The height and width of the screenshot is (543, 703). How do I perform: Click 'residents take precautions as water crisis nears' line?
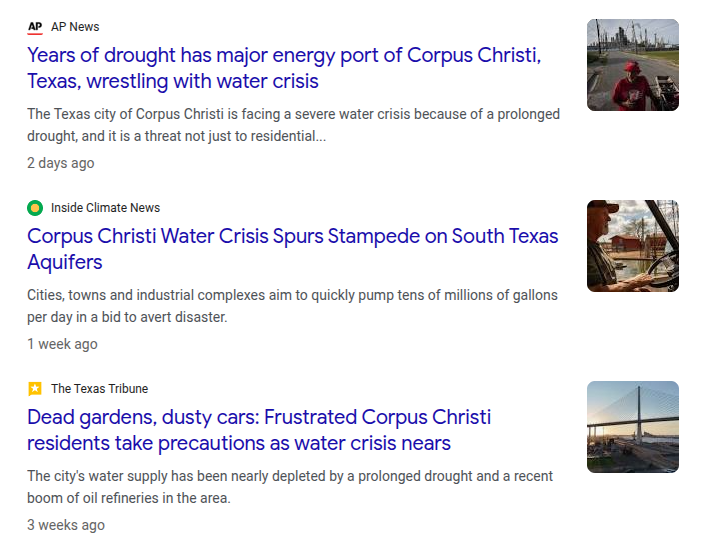coord(239,443)
